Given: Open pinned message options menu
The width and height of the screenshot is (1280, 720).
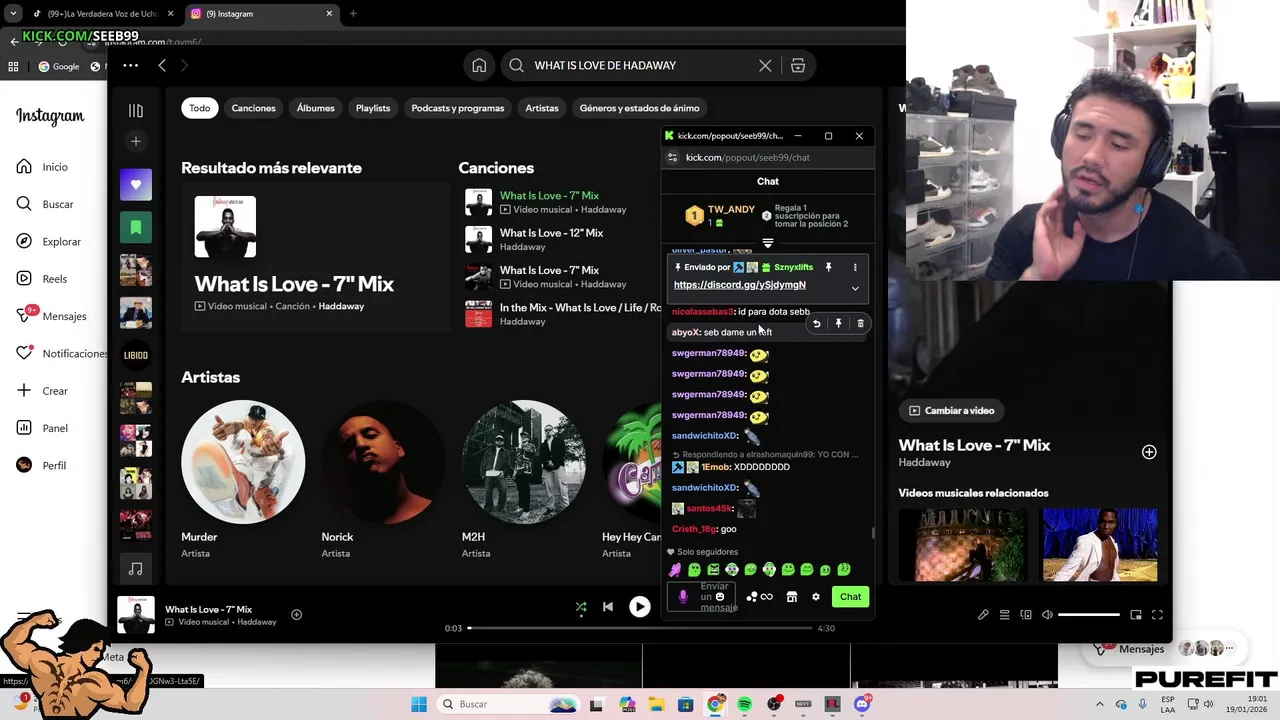Looking at the screenshot, I should tap(855, 268).
